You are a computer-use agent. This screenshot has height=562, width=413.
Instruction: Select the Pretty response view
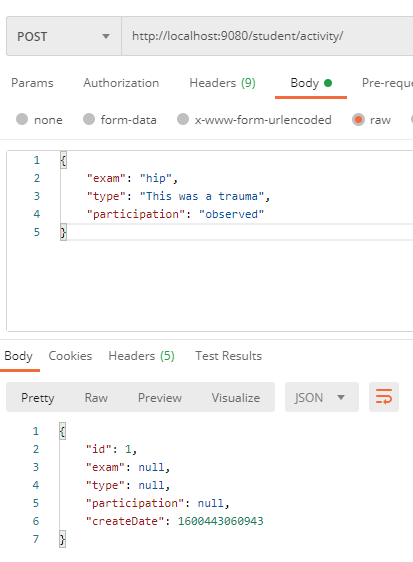click(x=38, y=397)
